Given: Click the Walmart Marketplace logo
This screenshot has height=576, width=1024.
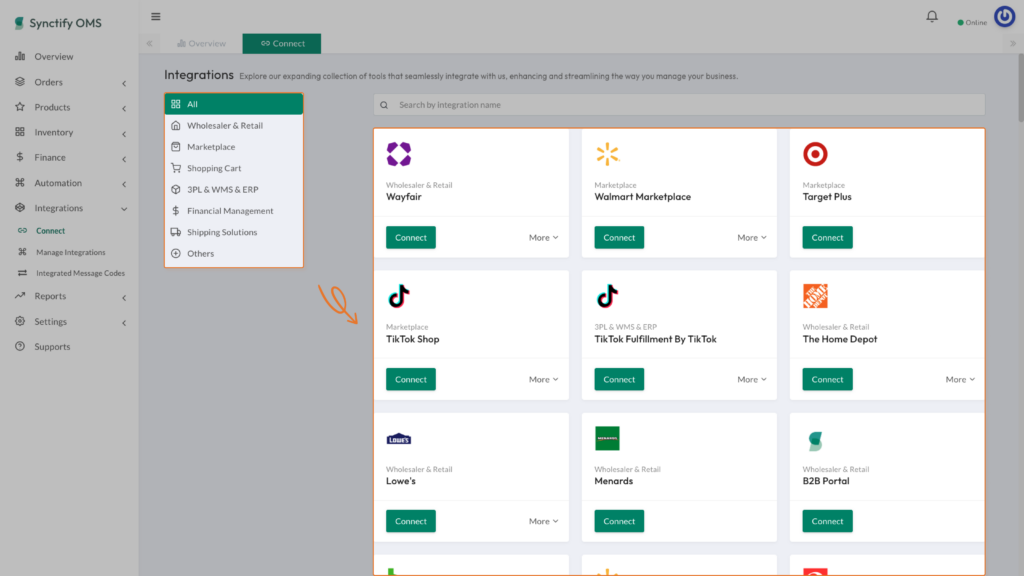Looking at the screenshot, I should [x=607, y=154].
